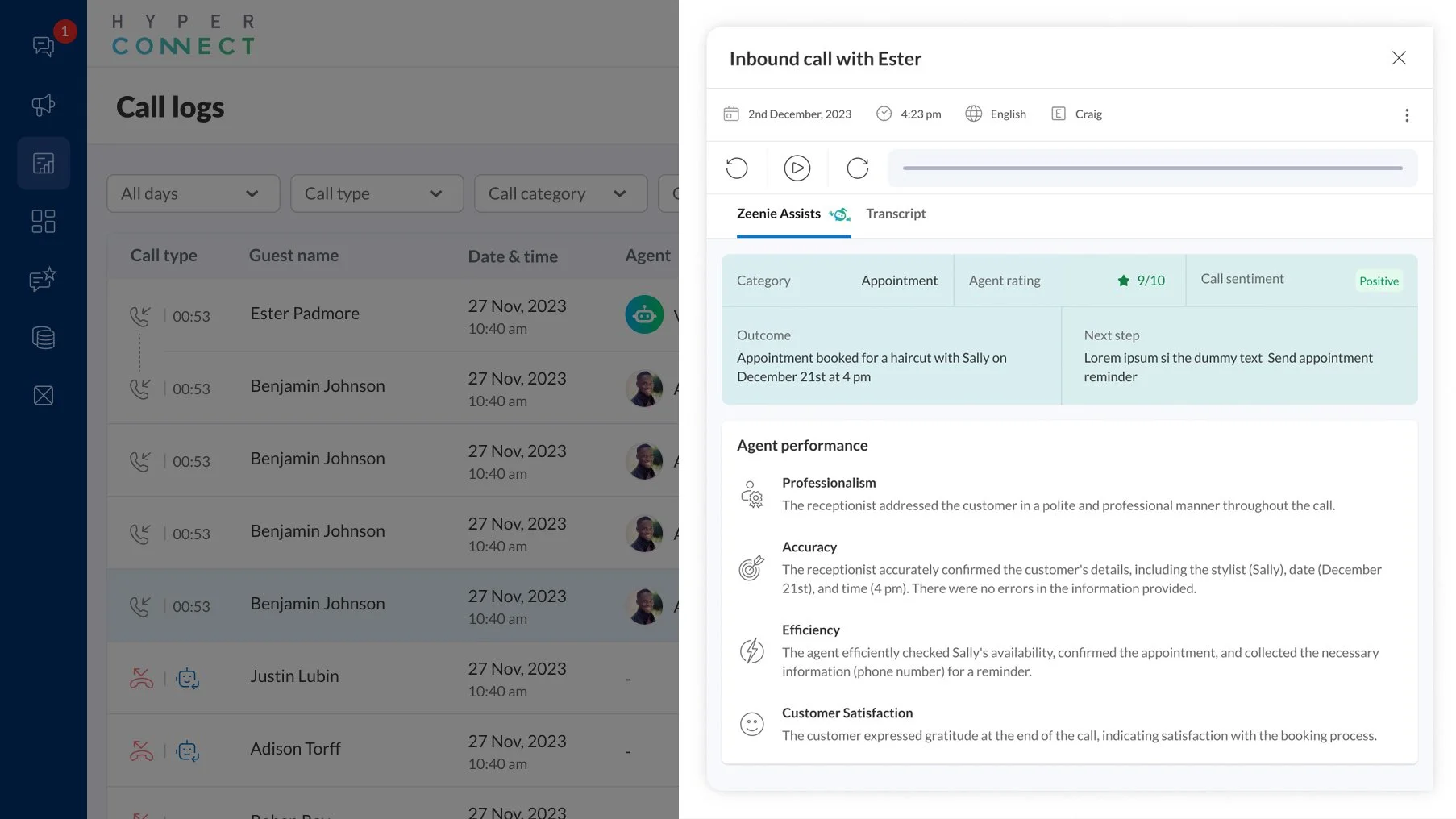This screenshot has height=819, width=1456.
Task: Open the database icon in the sidebar
Action: (x=44, y=338)
